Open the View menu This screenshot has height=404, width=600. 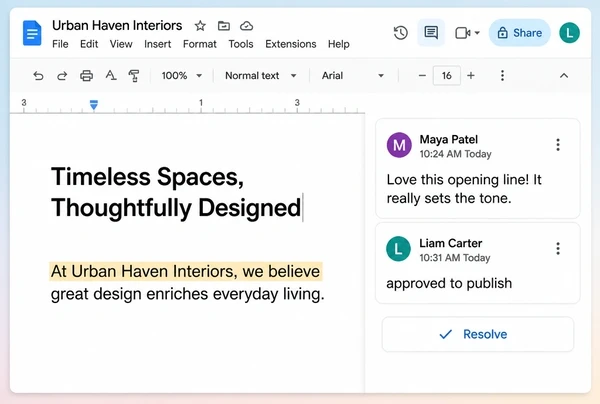tap(121, 44)
